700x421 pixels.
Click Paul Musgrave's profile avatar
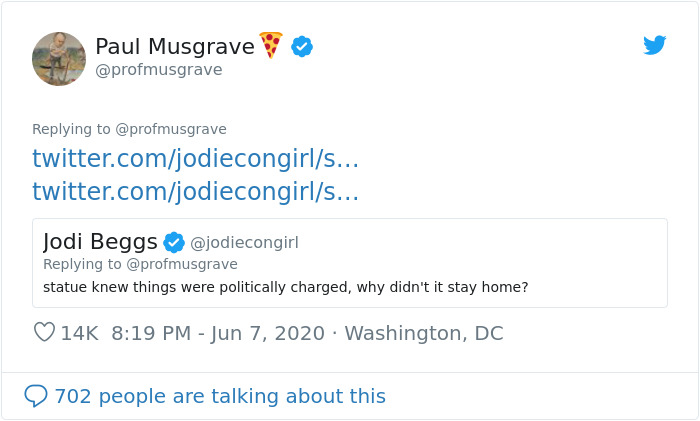(59, 58)
